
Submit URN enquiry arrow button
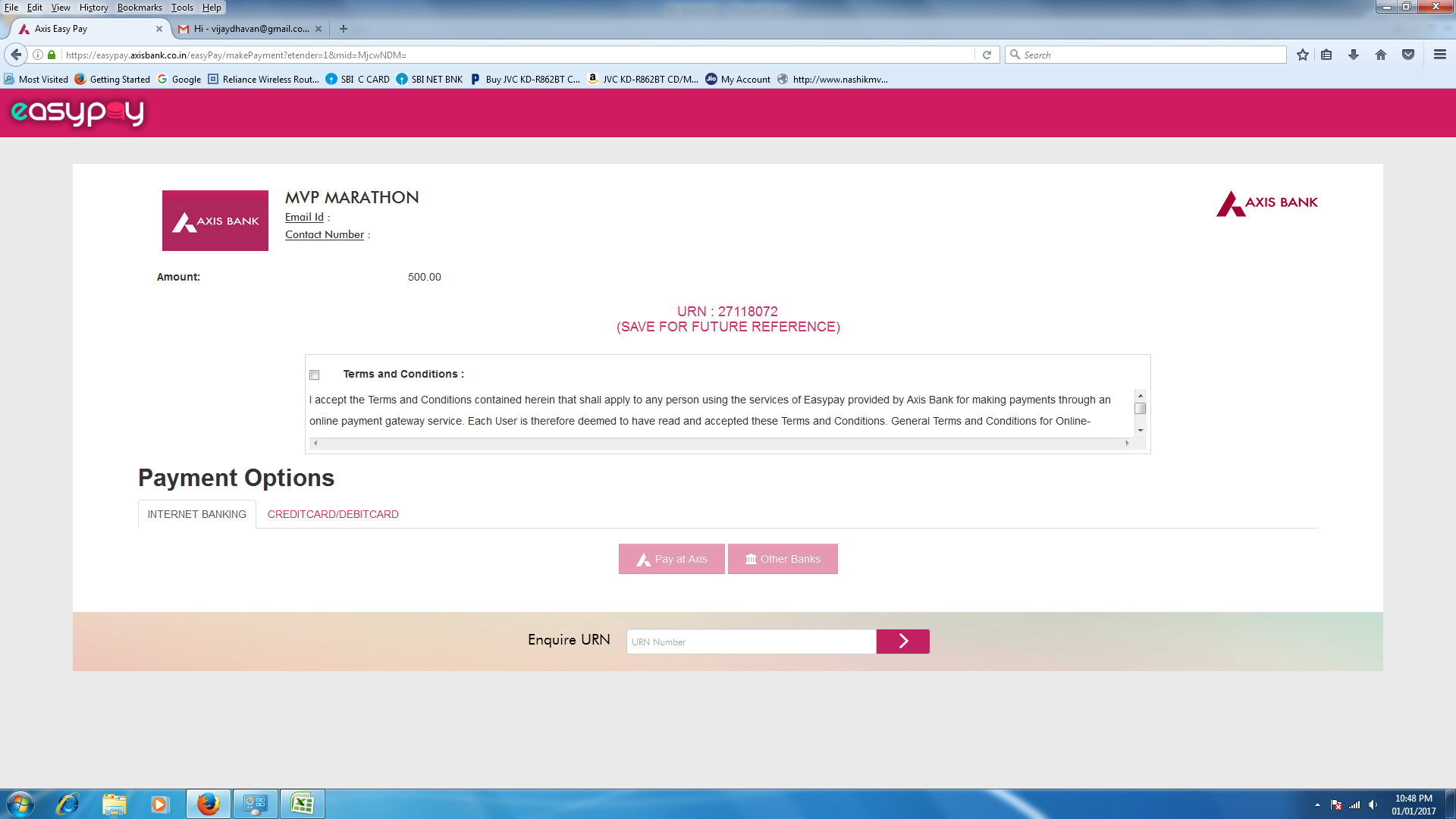[x=902, y=642]
